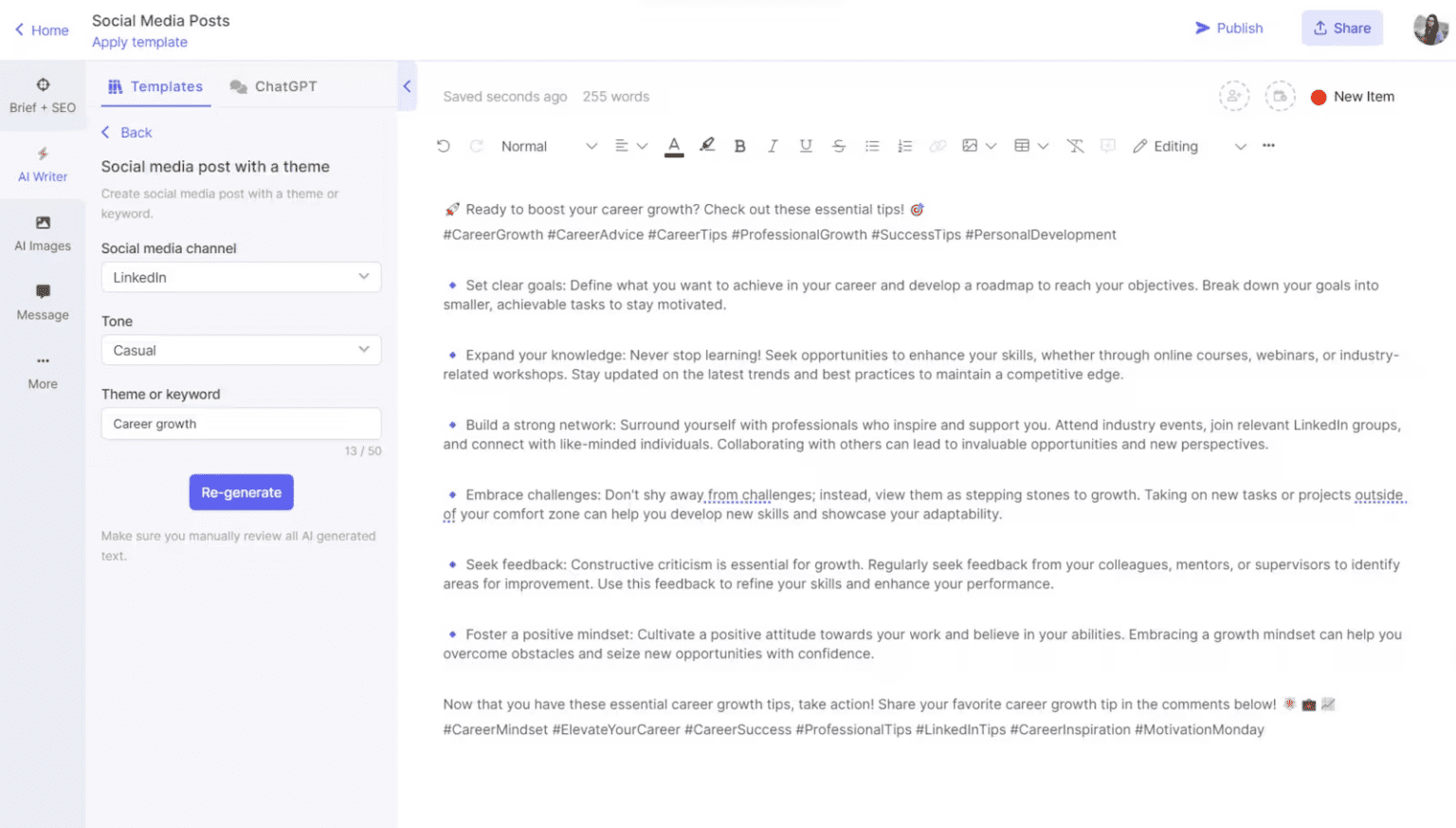Click the Re-generate button
This screenshot has width=1456, height=828.
pyautogui.click(x=241, y=492)
